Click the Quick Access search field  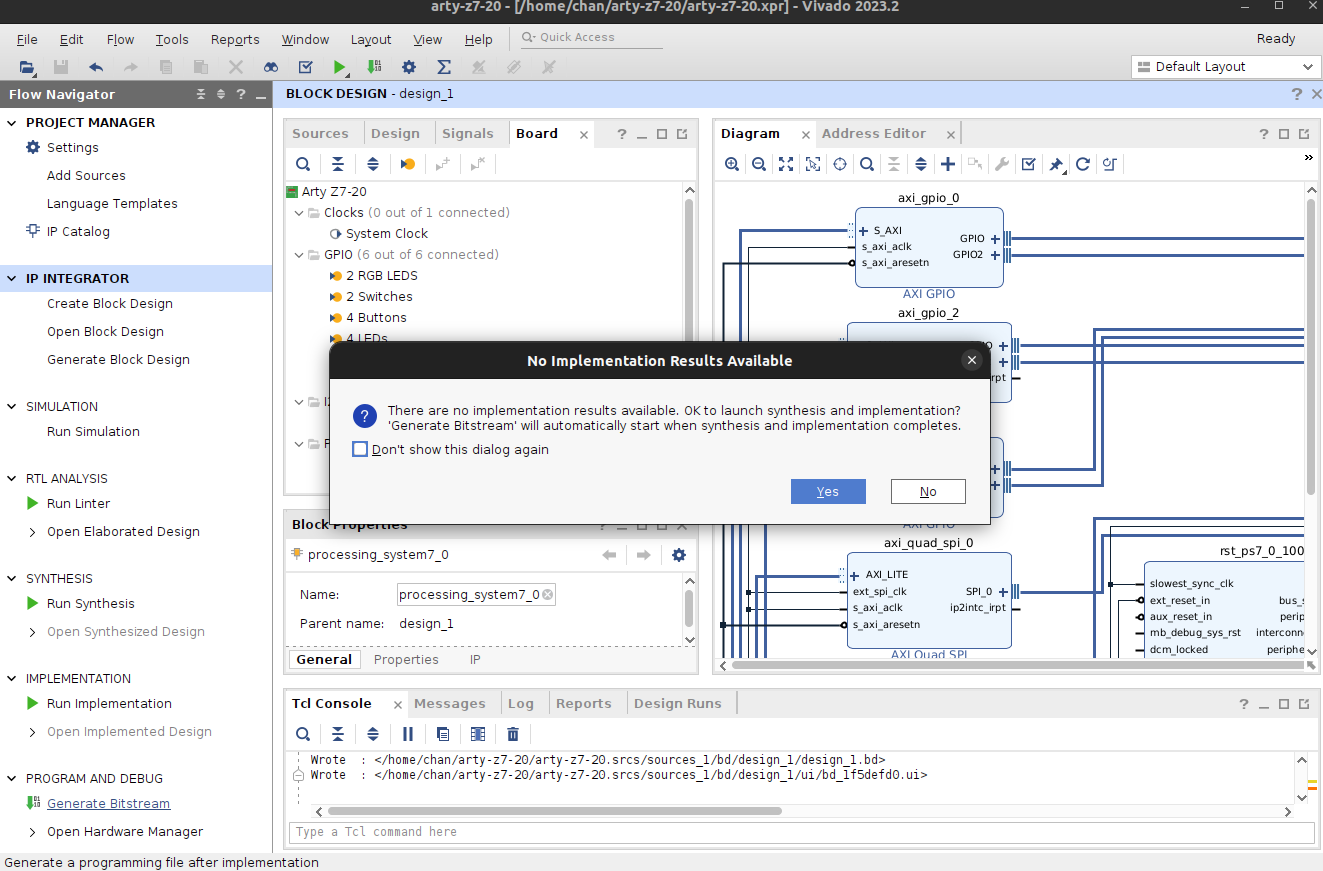592,38
